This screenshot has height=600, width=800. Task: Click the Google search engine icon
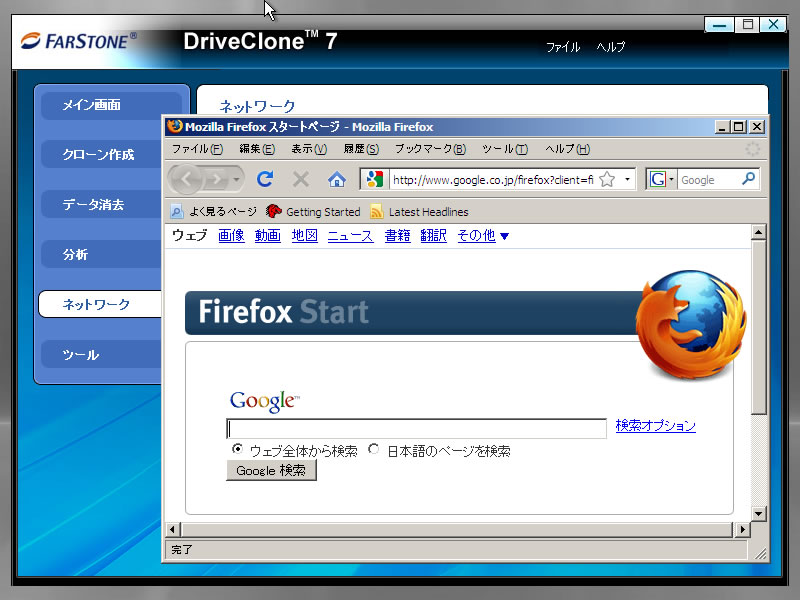pos(658,180)
